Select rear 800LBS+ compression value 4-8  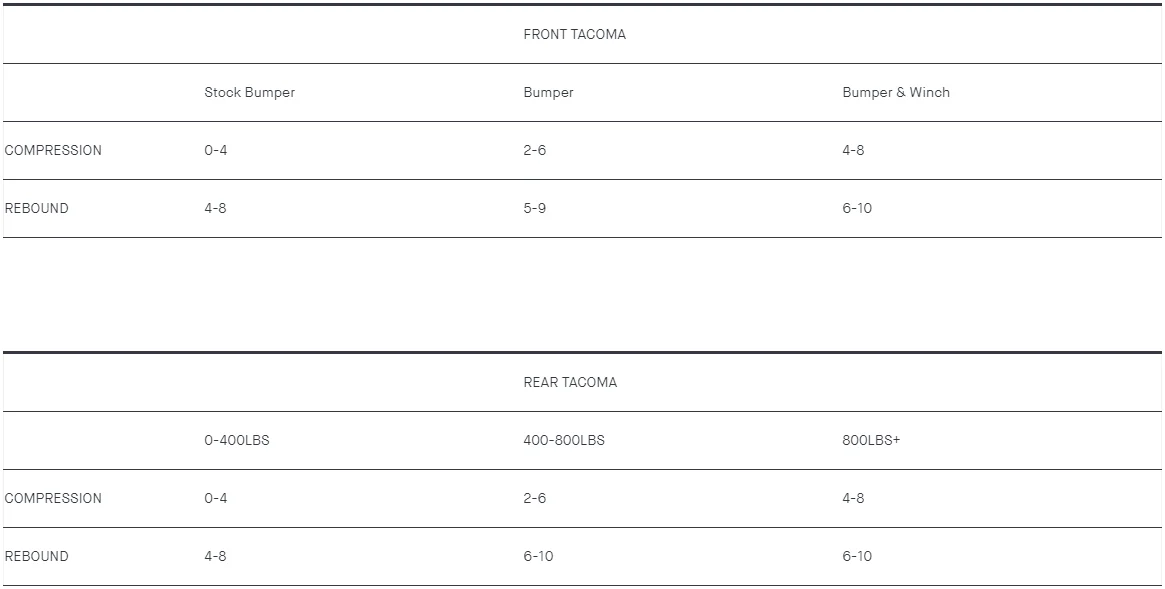click(x=853, y=498)
